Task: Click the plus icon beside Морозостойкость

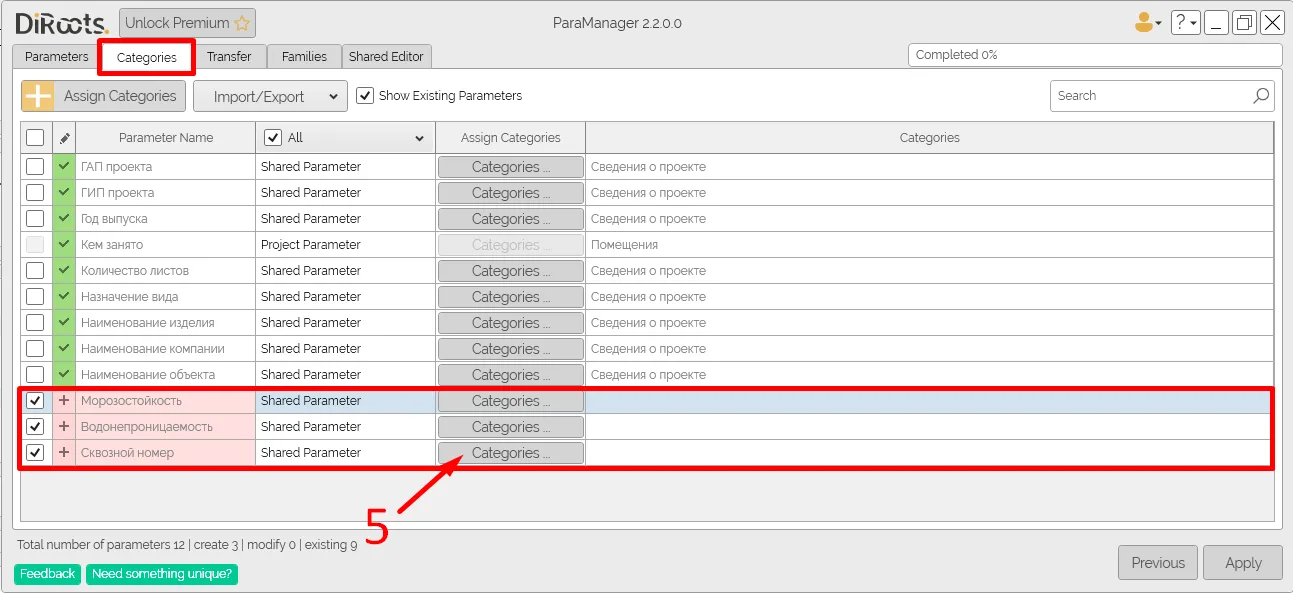Action: (x=64, y=401)
